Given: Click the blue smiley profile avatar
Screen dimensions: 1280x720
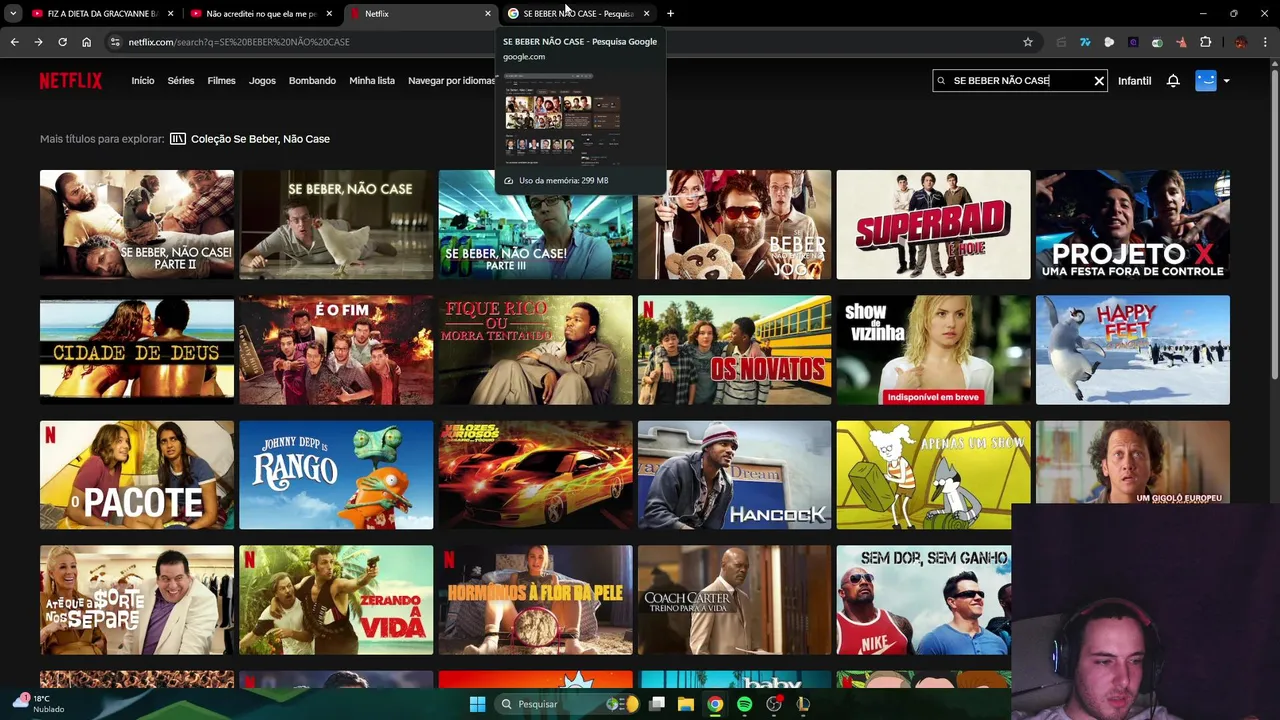Looking at the screenshot, I should click(x=1206, y=81).
